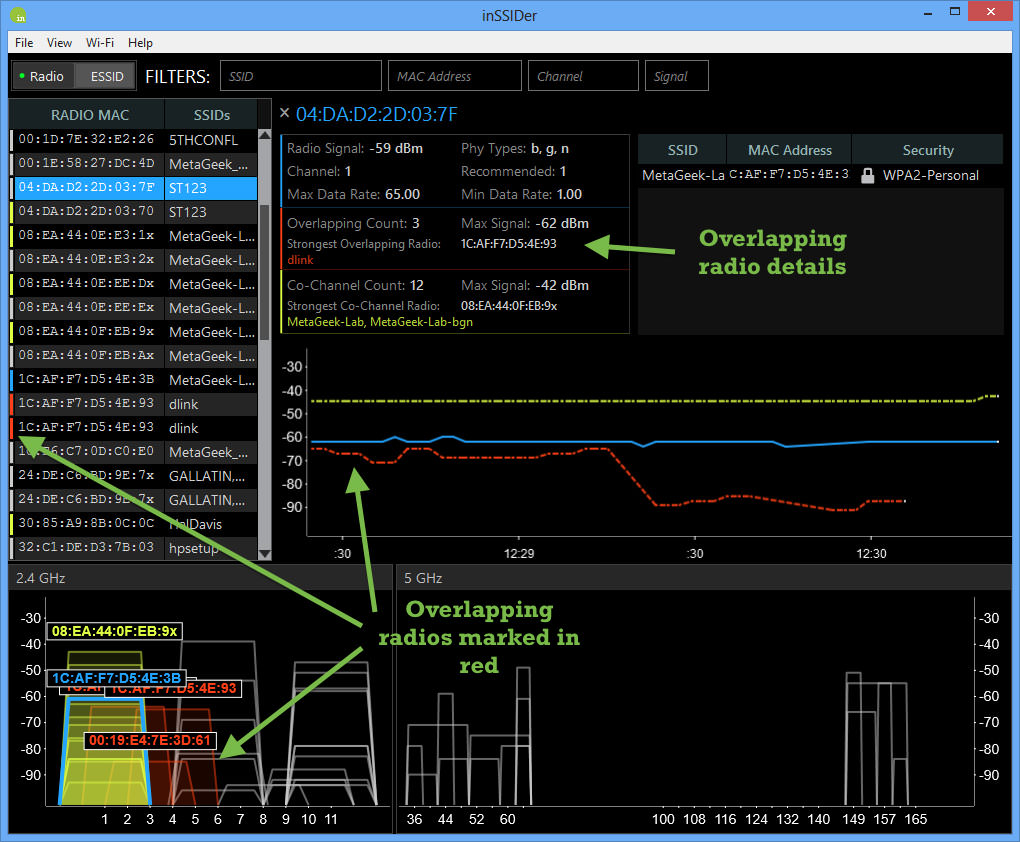Close the 04:DA:D2:2D:03:7F detail panel
The width and height of the screenshot is (1020, 842).
(284, 113)
